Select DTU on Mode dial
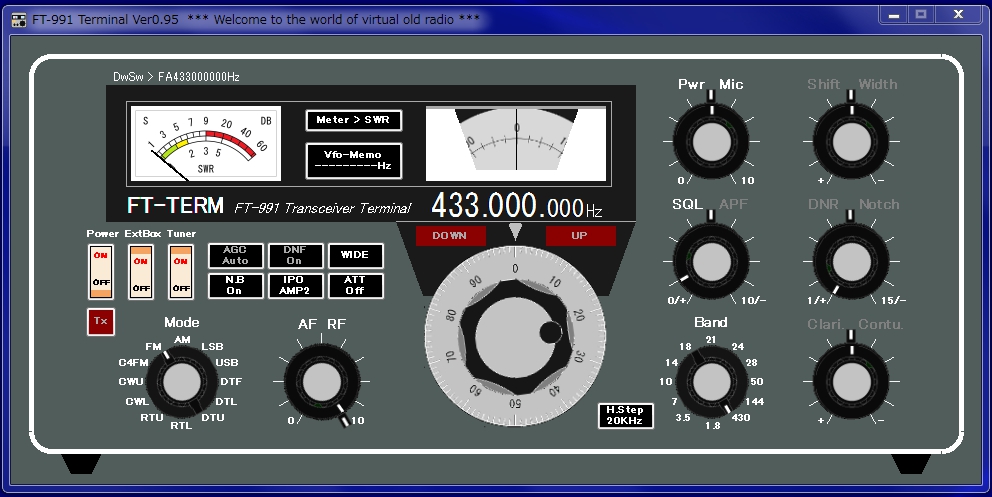Screen dimensions: 992x497 213,418
